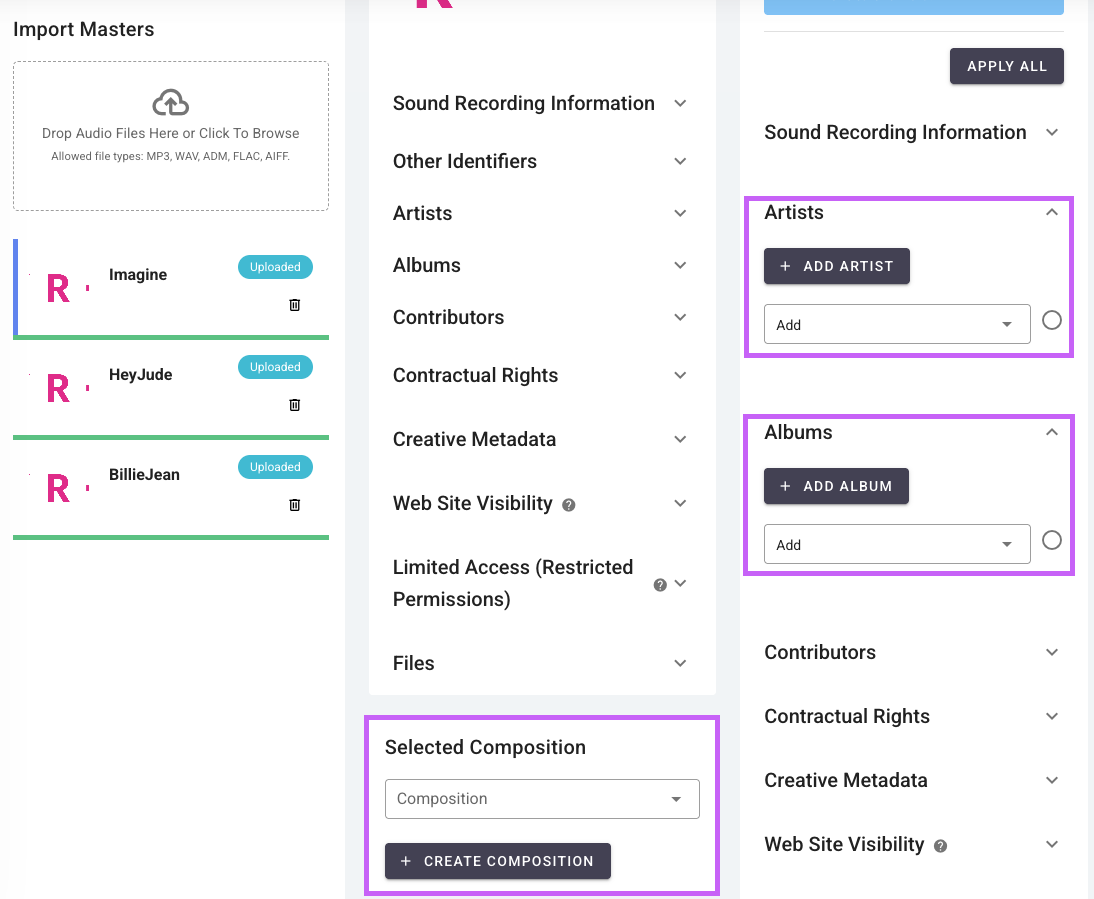
Task: Remove BillieJean using trash icon
Action: (294, 505)
